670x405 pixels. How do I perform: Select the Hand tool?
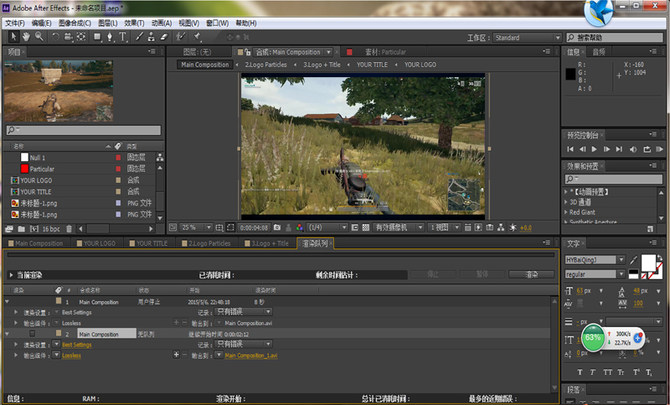(24, 37)
